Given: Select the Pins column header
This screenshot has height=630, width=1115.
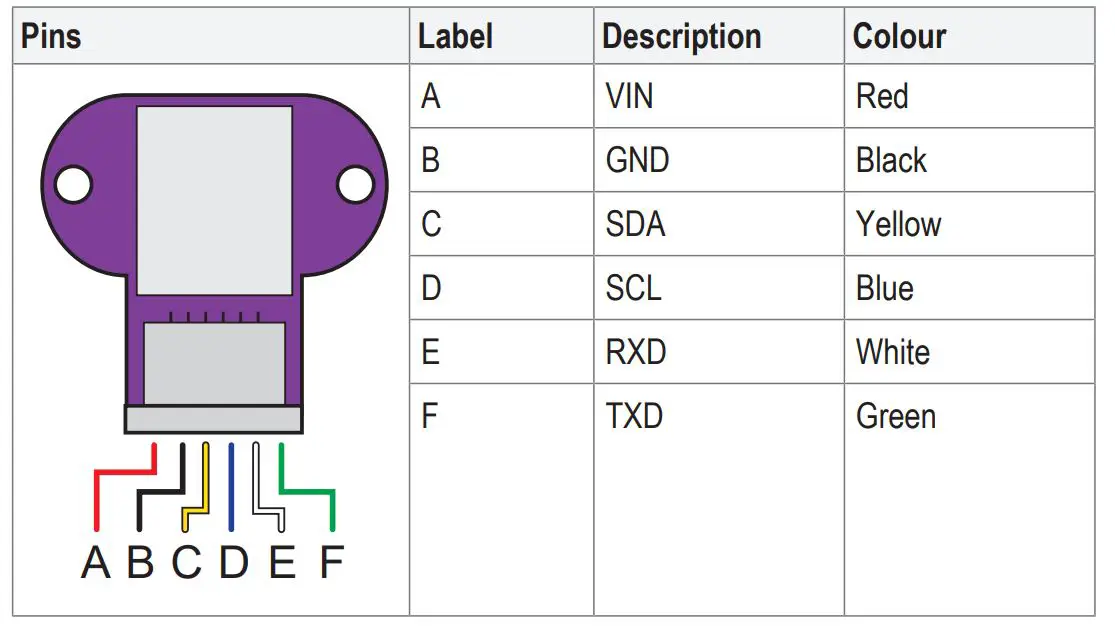Looking at the screenshot, I should [51, 37].
